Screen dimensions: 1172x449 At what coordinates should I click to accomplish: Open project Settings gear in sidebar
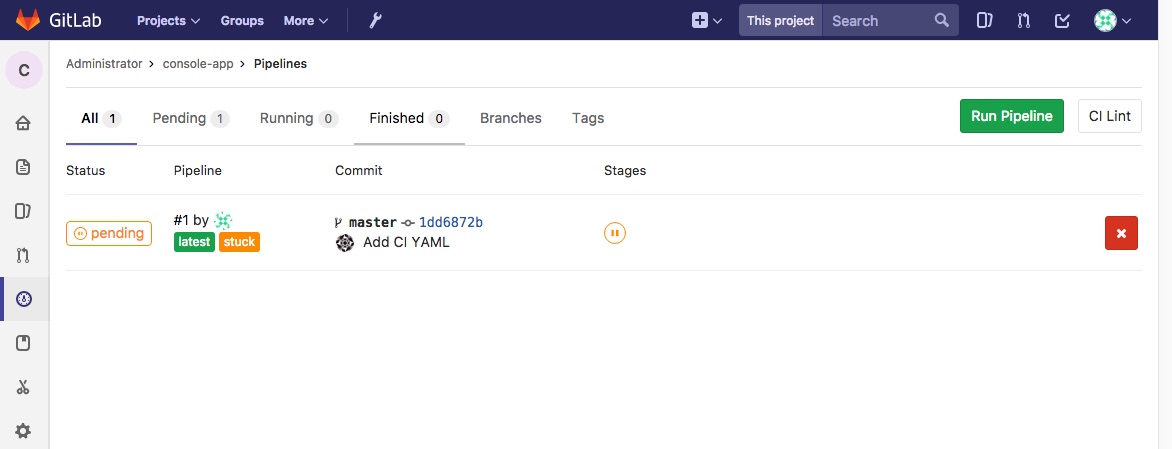[x=23, y=431]
